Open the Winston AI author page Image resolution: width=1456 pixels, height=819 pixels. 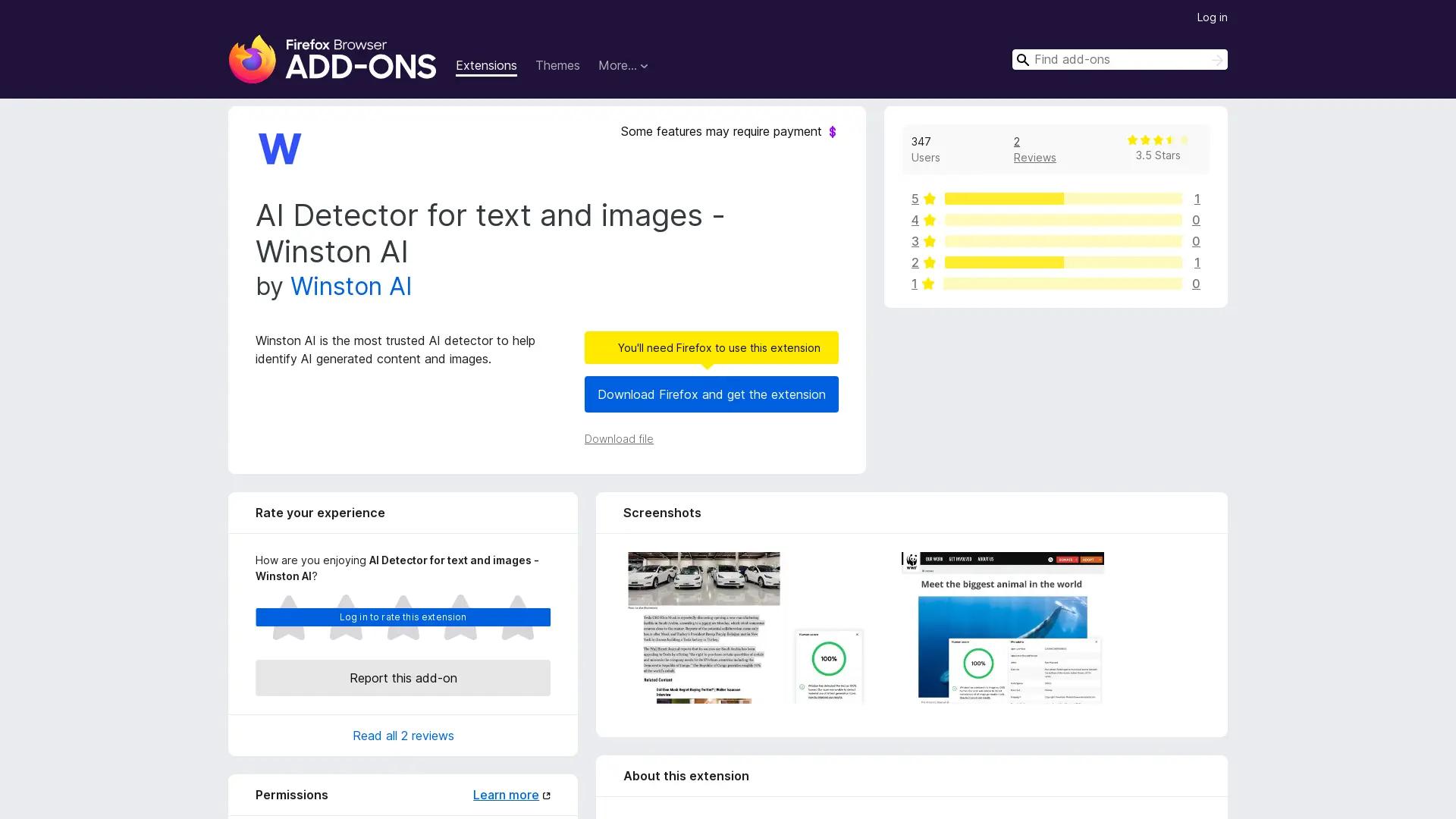[x=350, y=287]
